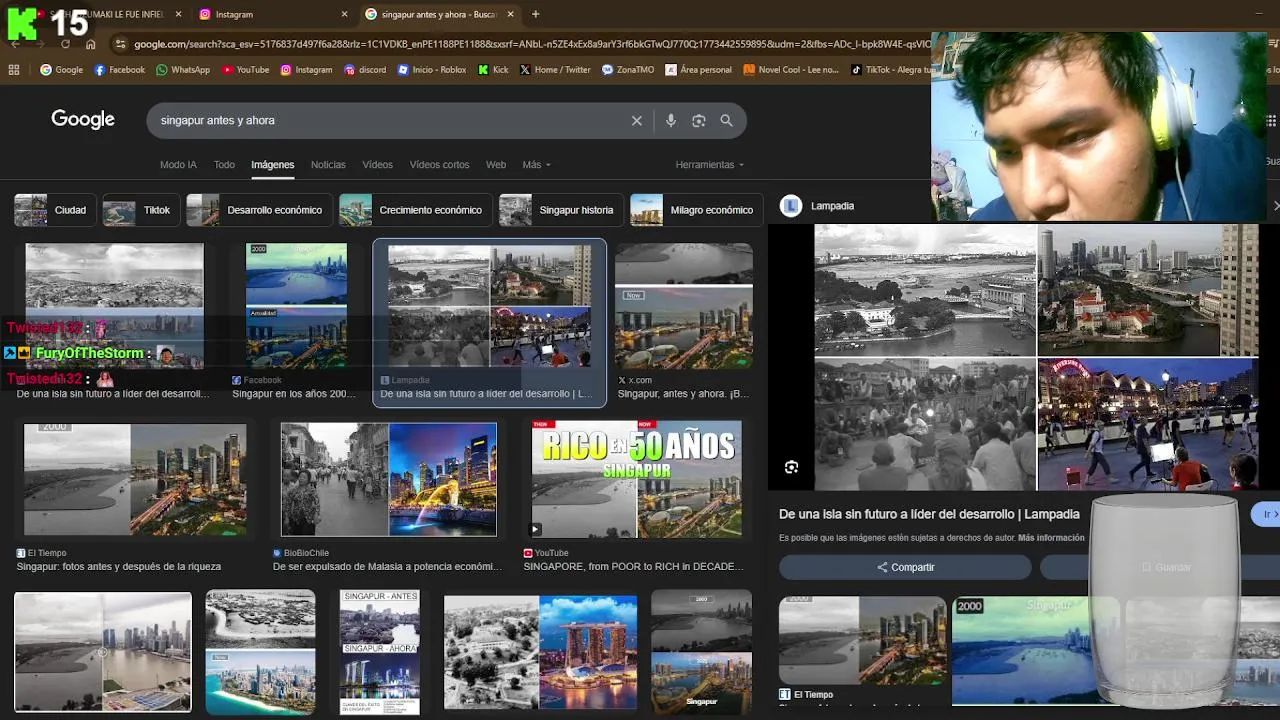
Task: Filter by the Singapur historia chip
Action: pos(560,210)
